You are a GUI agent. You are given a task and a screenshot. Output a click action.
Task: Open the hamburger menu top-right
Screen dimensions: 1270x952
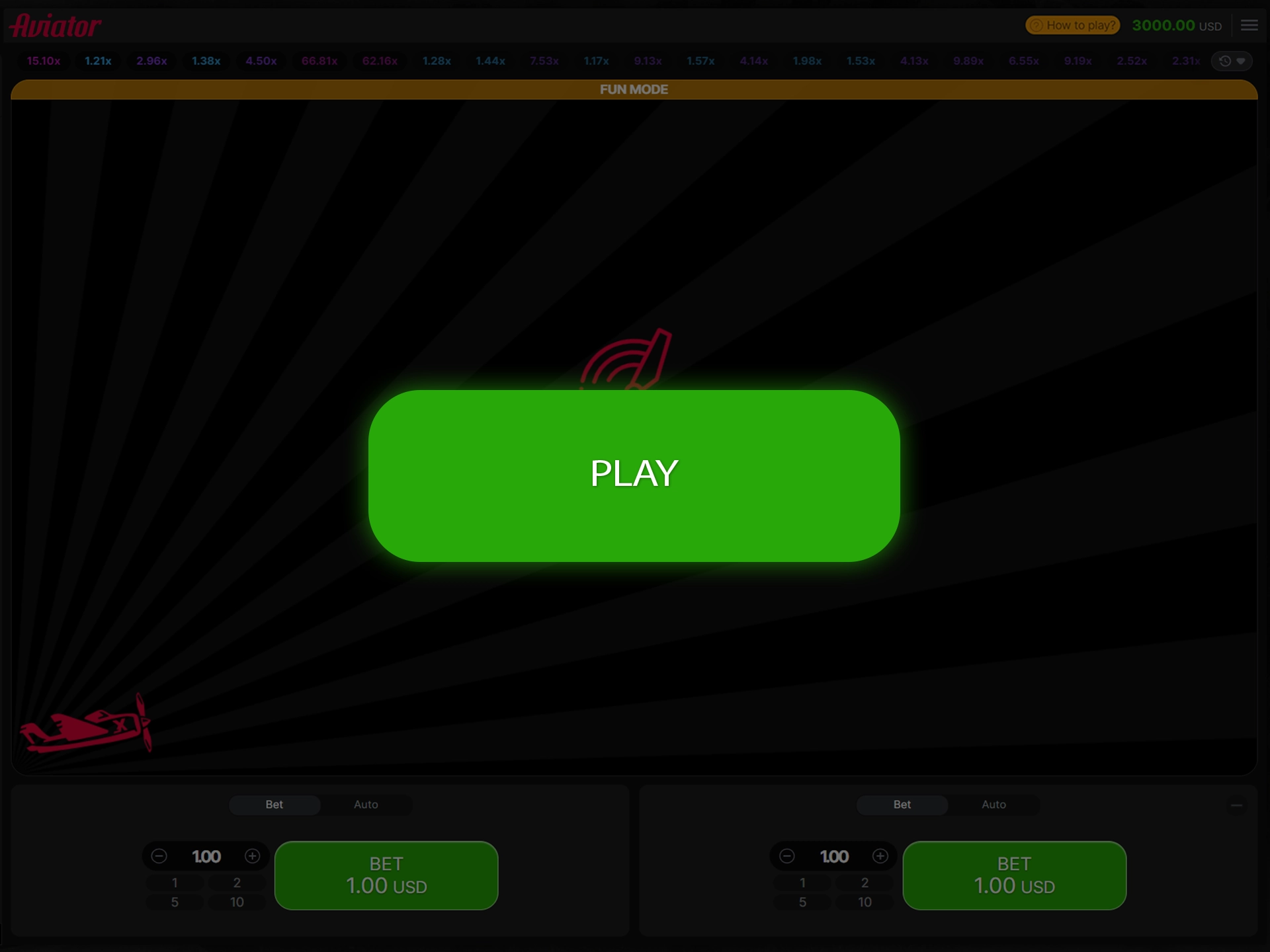click(x=1249, y=24)
